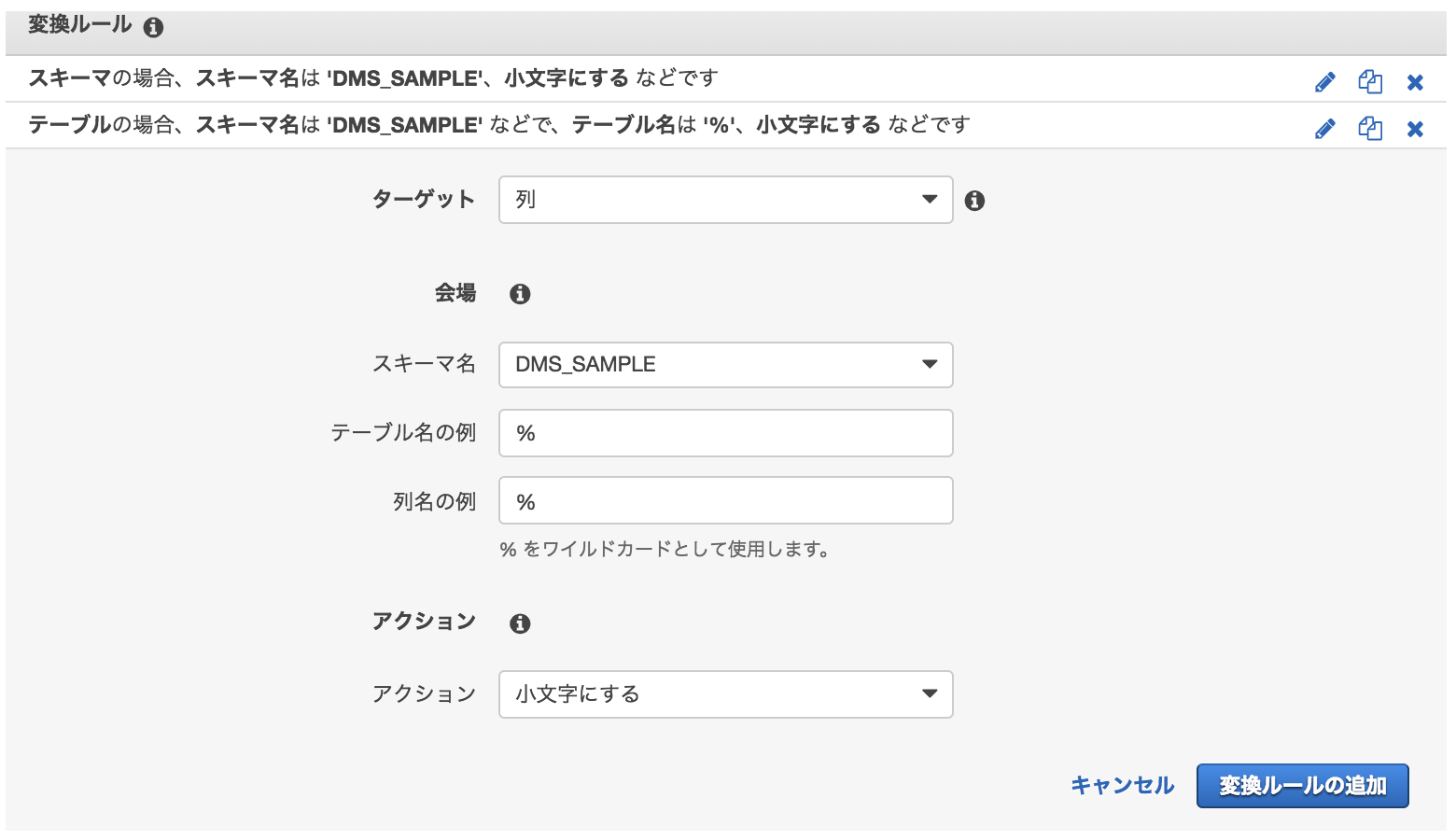This screenshot has width=1456, height=840.
Task: Copy the table transformation rule
Action: [x=1369, y=128]
